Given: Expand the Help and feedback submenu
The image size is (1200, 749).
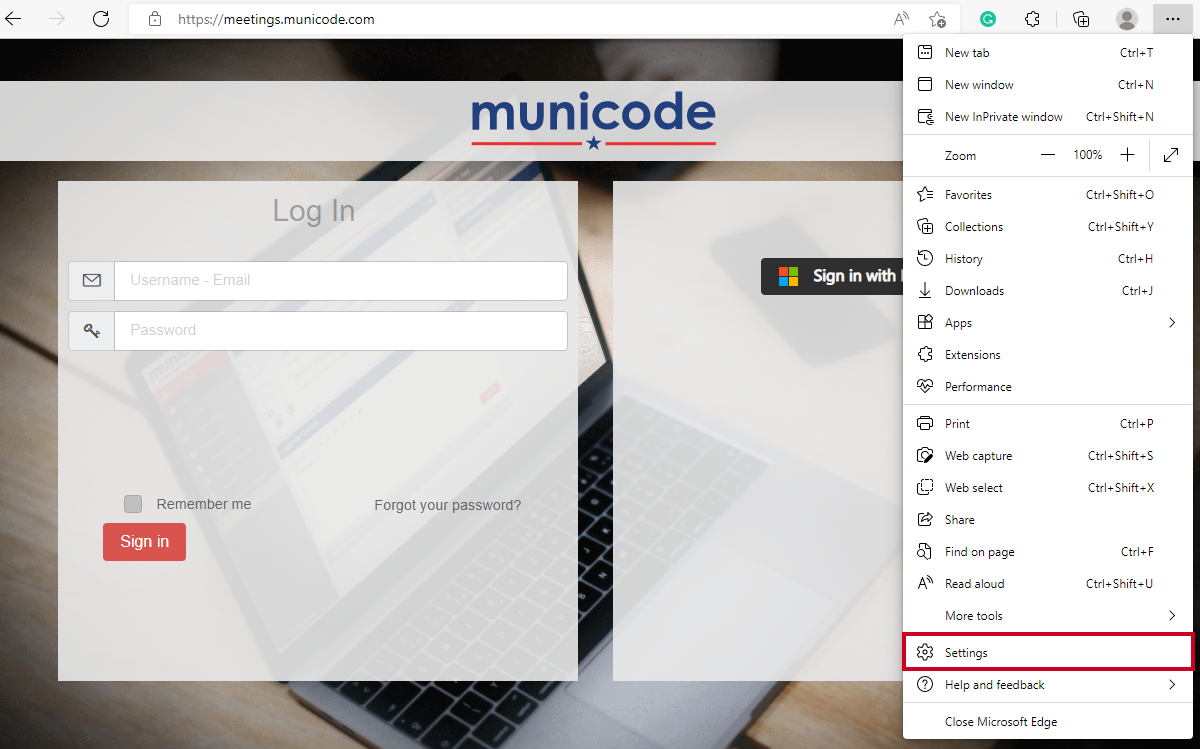Looking at the screenshot, I should (x=1047, y=685).
